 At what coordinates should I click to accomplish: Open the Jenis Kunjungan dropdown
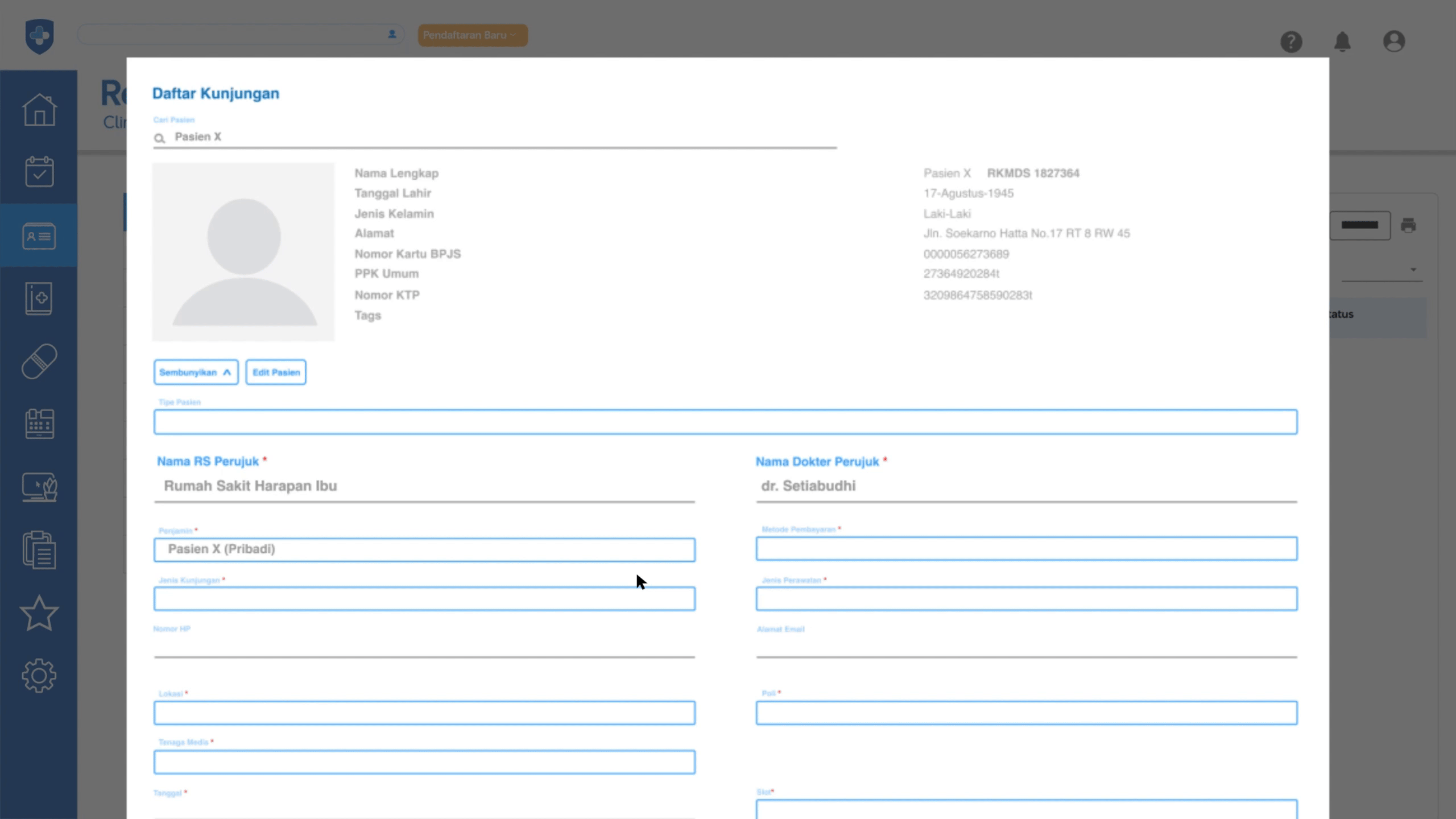(424, 599)
